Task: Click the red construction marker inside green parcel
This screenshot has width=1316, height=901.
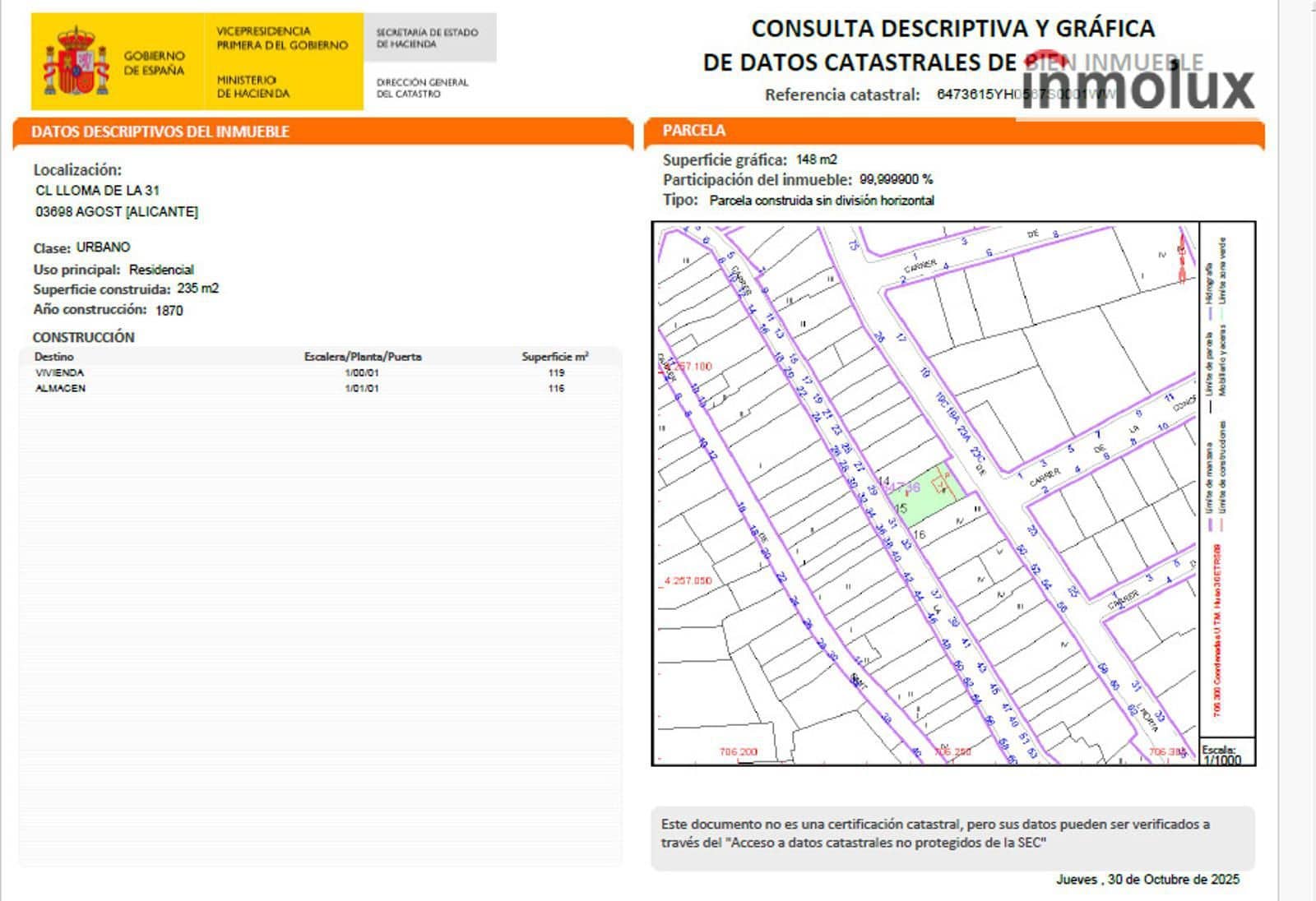Action: click(x=942, y=479)
